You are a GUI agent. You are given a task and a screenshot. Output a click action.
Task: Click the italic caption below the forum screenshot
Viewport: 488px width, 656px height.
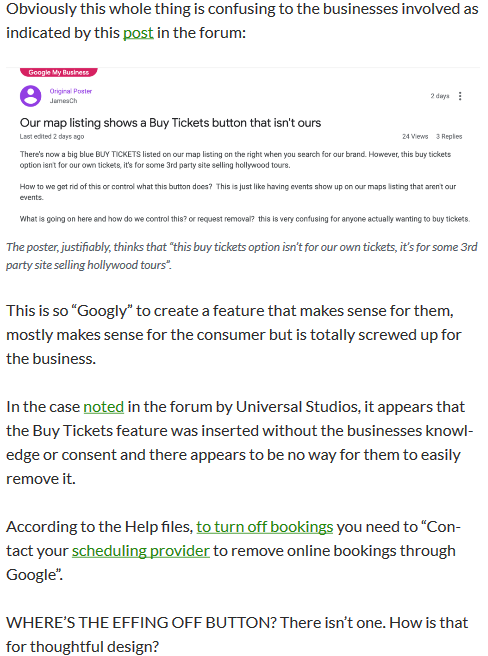pyautogui.click(x=241, y=256)
